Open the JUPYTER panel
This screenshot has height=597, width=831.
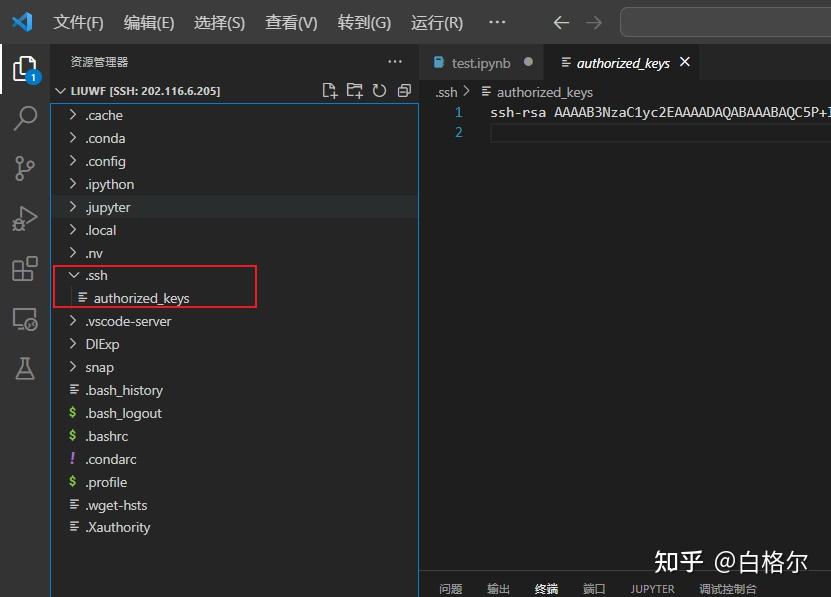click(652, 588)
